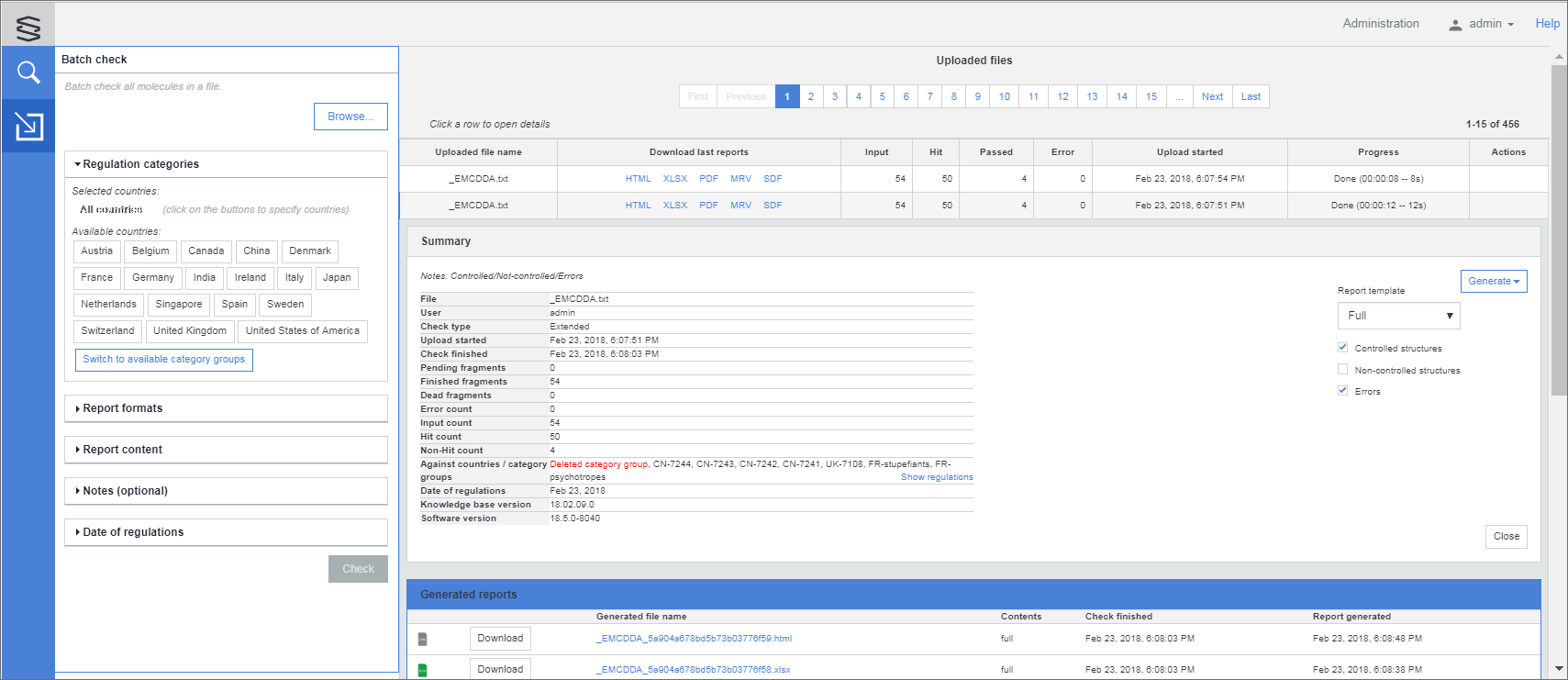Click the application logo icon
Image resolution: width=1568 pixels, height=680 pixels.
[28, 28]
